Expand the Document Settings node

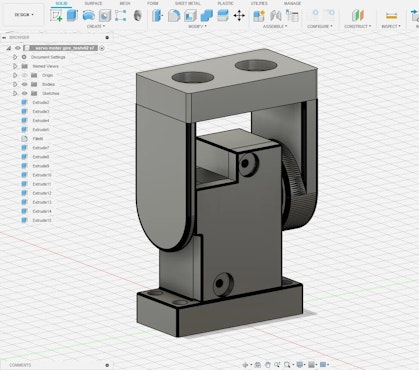click(x=15, y=57)
